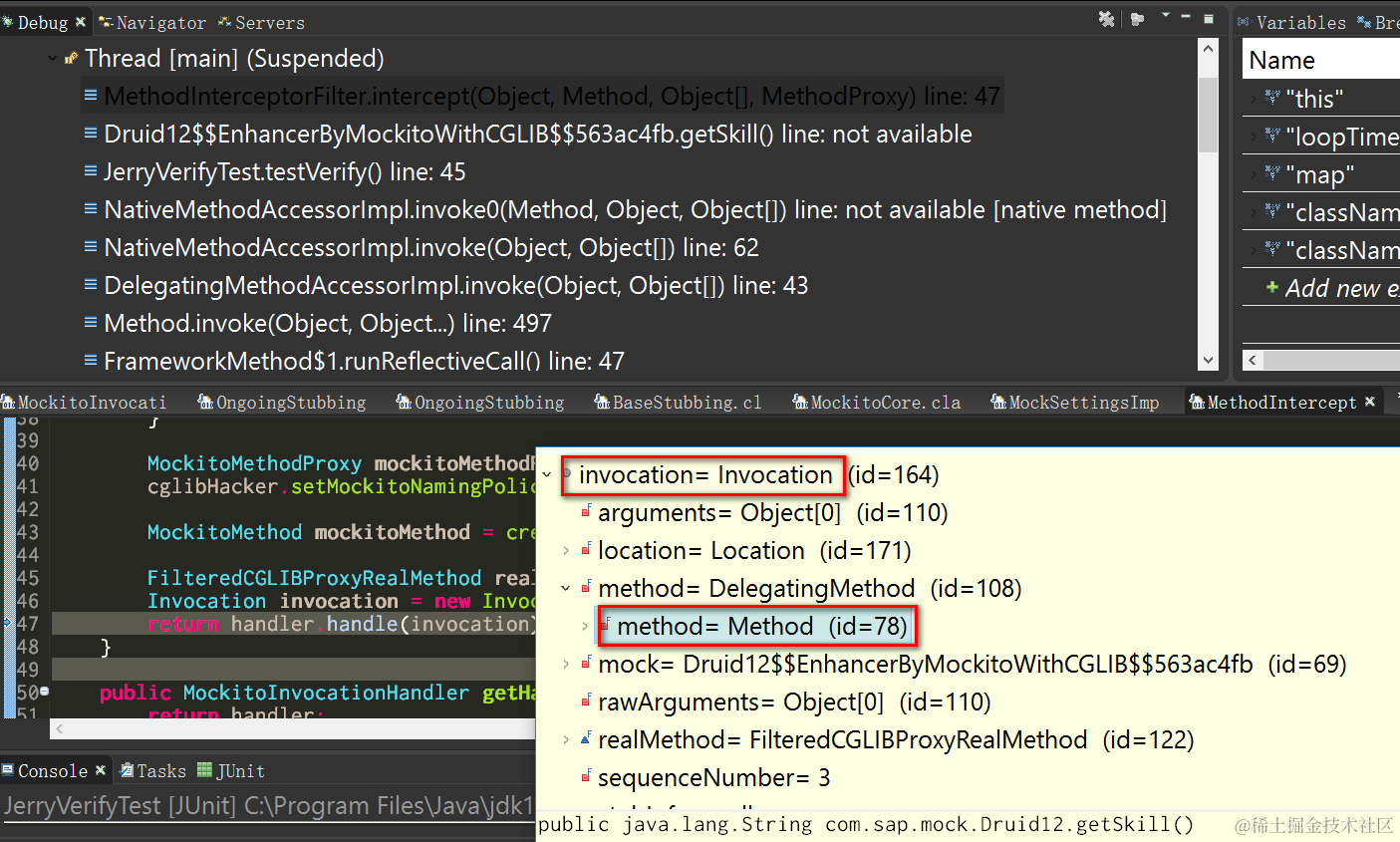1400x842 pixels.
Task: Close the Debug tab
Action: (81, 21)
